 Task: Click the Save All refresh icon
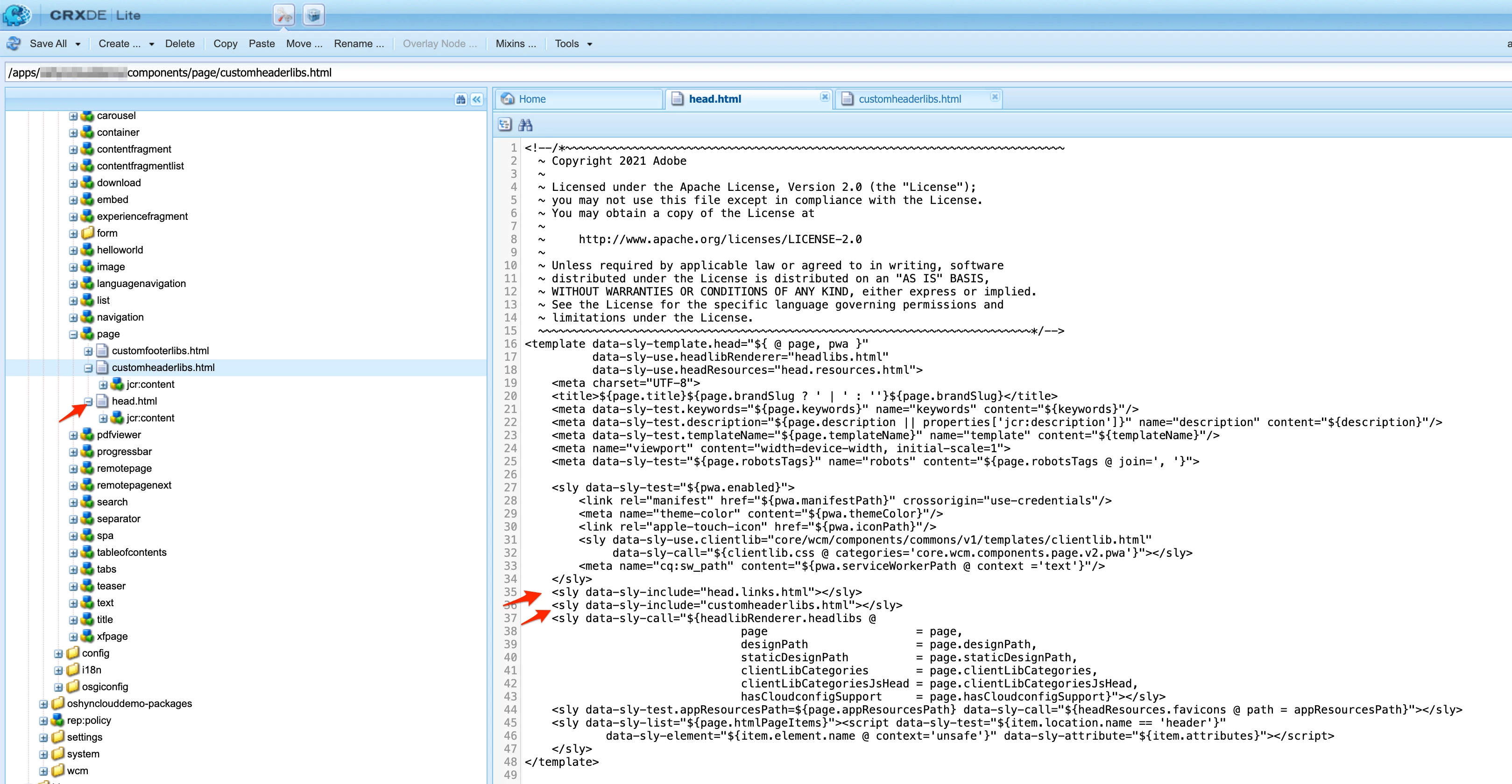point(14,43)
